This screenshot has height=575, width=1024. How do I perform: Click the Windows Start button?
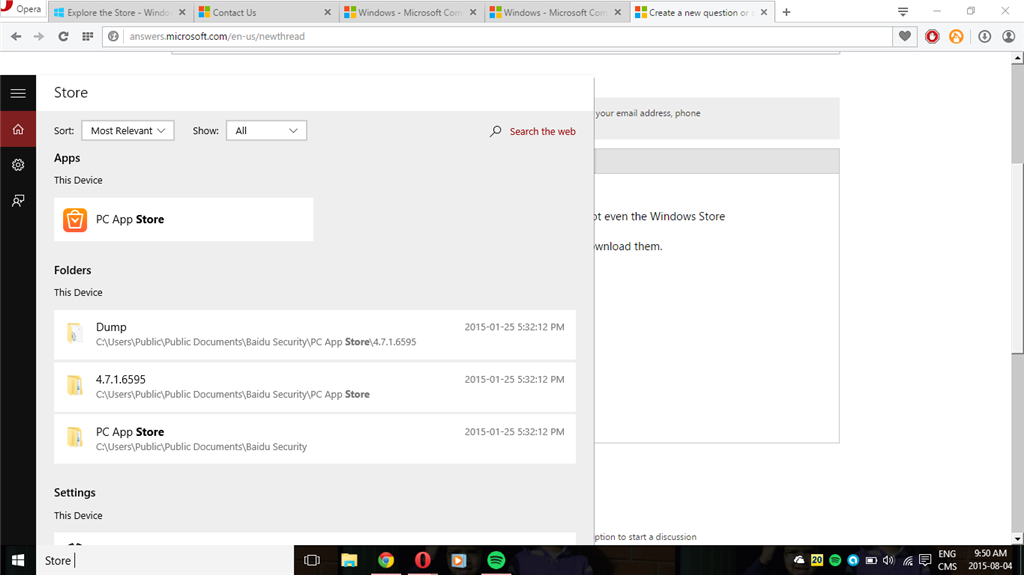click(x=18, y=560)
